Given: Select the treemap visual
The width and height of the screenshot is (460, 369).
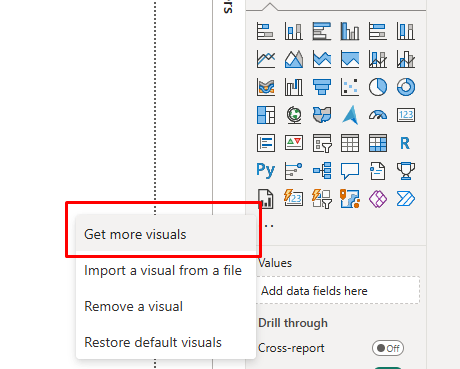Looking at the screenshot, I should click(x=266, y=115).
